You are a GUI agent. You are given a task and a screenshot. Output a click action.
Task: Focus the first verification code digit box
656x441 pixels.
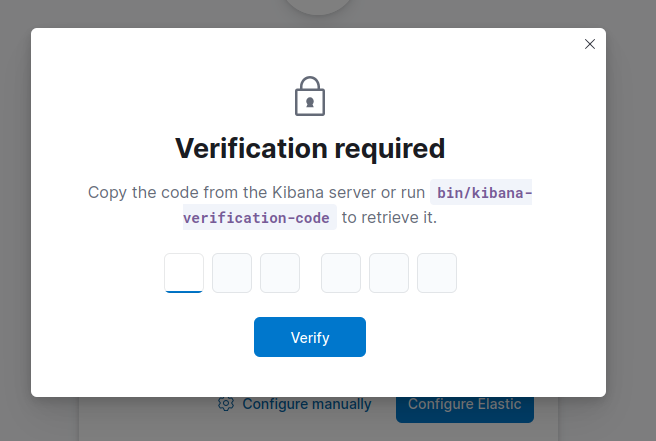click(184, 273)
